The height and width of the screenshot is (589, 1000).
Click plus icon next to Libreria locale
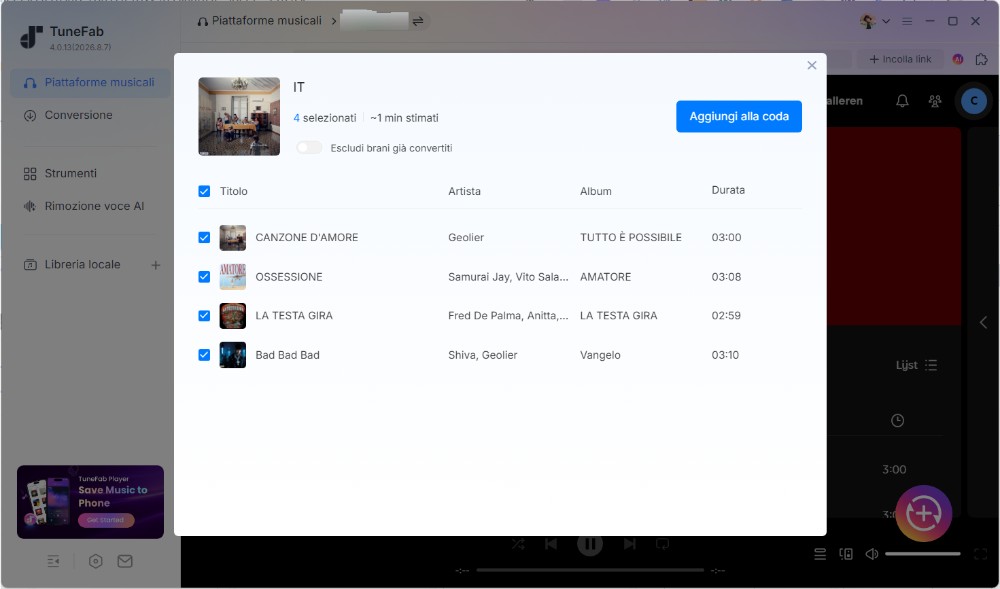click(x=156, y=265)
